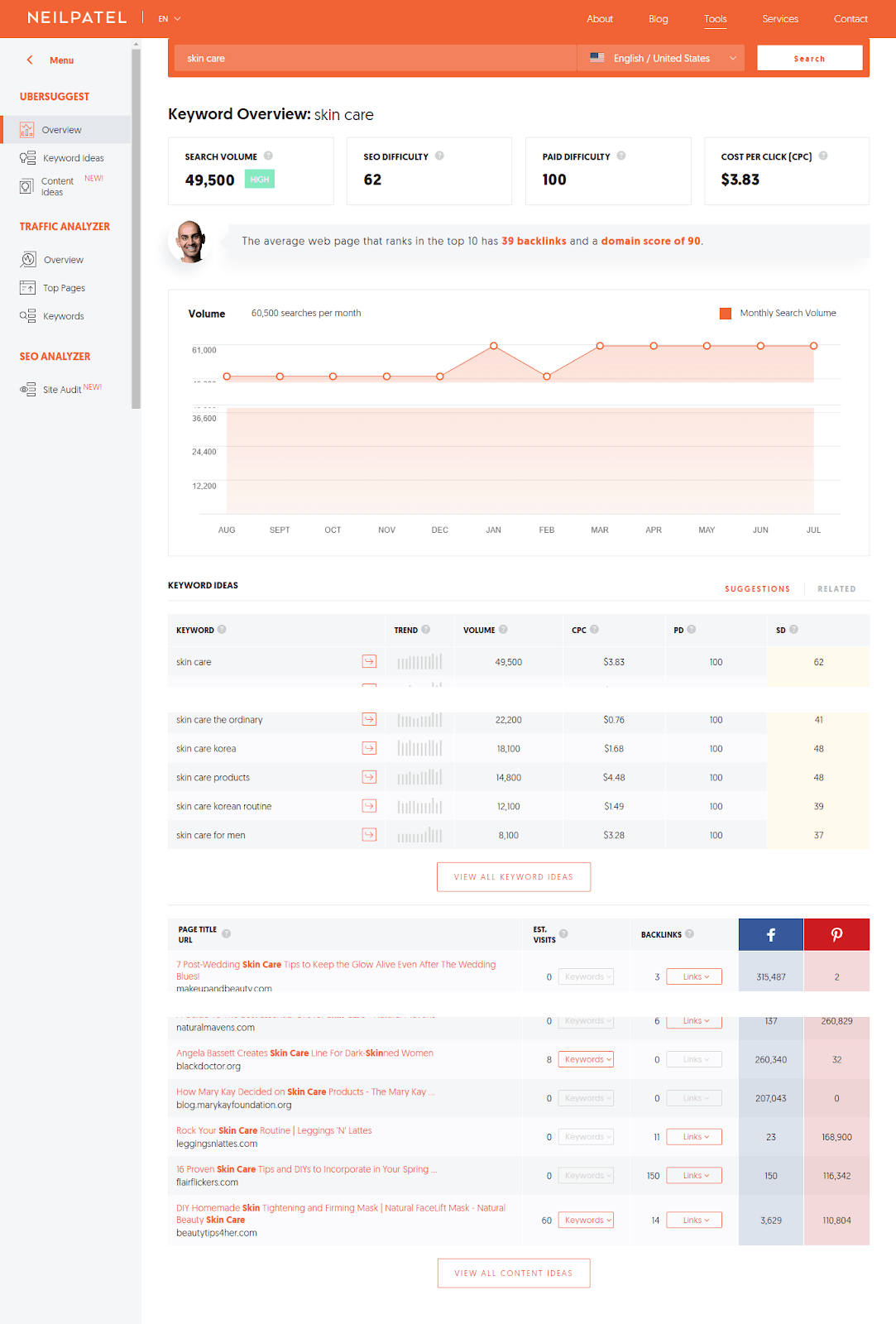Click the back arrow next to Menu
The image size is (896, 1324).
click(30, 60)
